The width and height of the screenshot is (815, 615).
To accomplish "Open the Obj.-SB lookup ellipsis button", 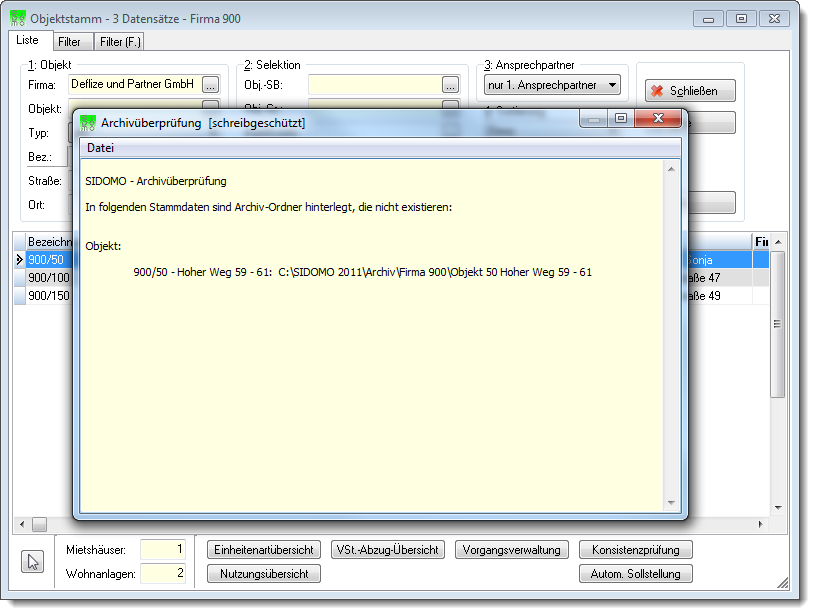I will 450,84.
